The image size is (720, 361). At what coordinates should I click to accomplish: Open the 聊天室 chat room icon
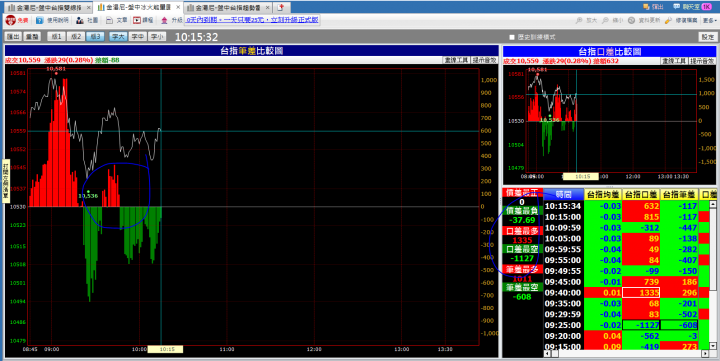676,6
